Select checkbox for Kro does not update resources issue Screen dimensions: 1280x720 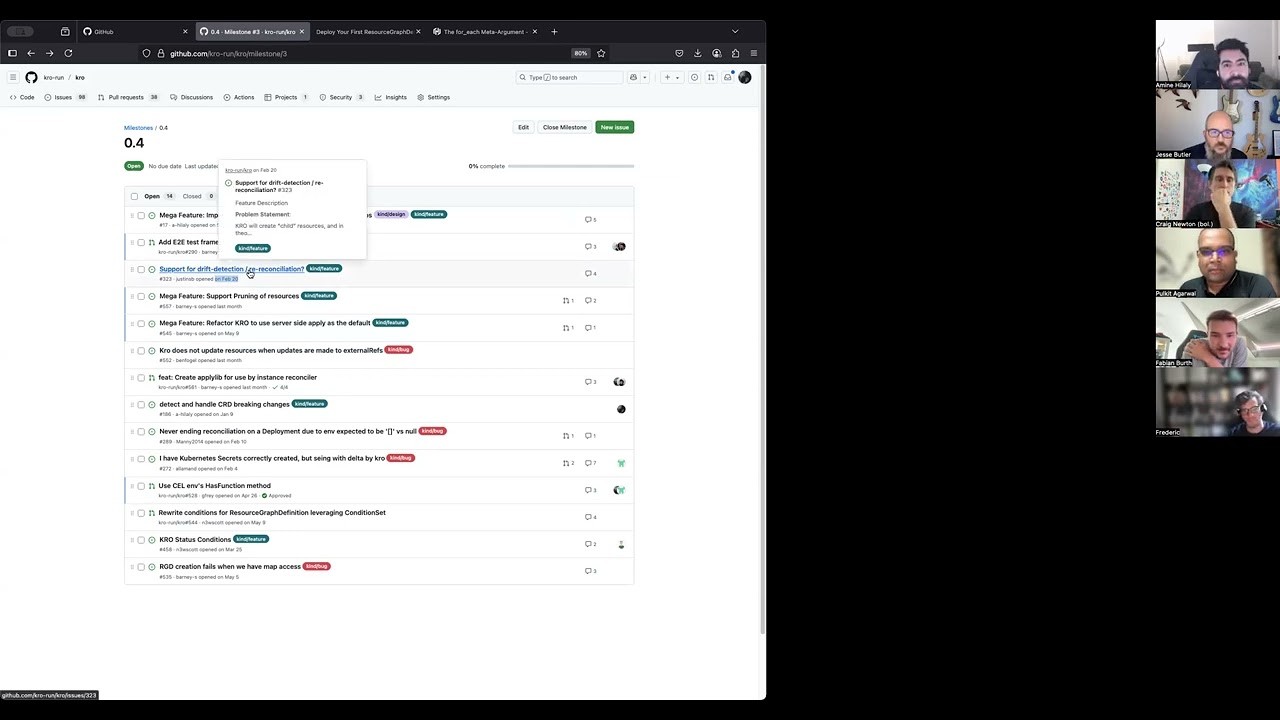click(141, 351)
